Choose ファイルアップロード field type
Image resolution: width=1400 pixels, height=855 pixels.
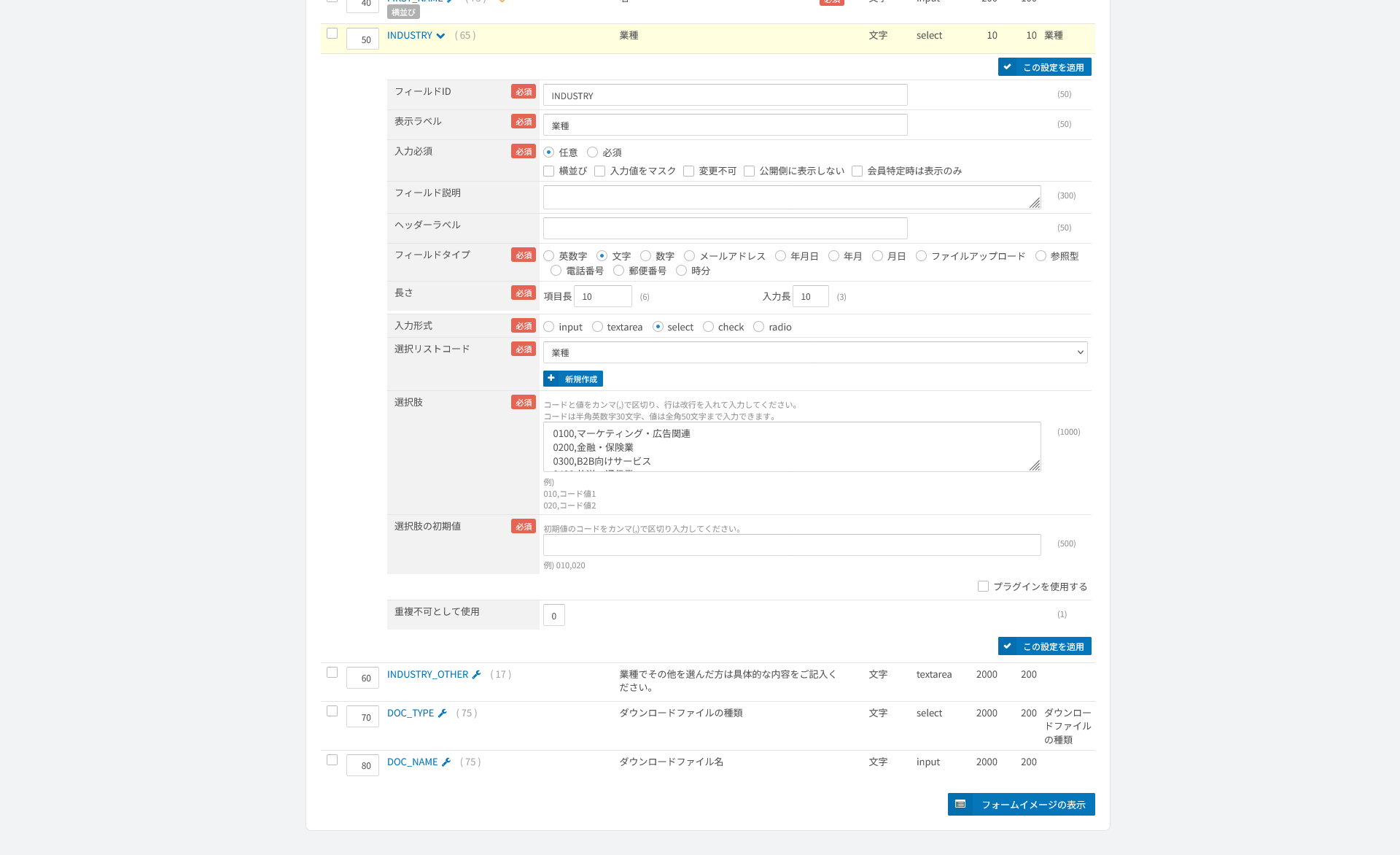click(x=922, y=256)
